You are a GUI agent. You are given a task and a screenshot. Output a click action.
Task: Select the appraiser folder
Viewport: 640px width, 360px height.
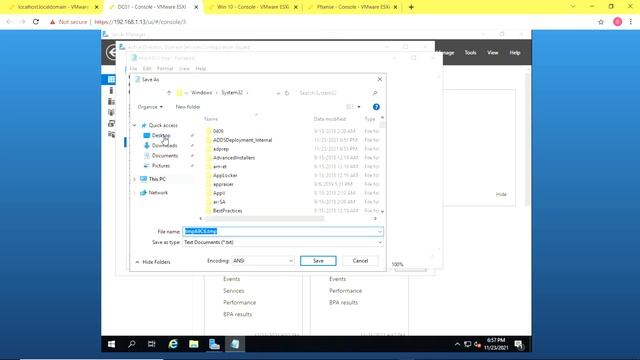pyautogui.click(x=223, y=184)
